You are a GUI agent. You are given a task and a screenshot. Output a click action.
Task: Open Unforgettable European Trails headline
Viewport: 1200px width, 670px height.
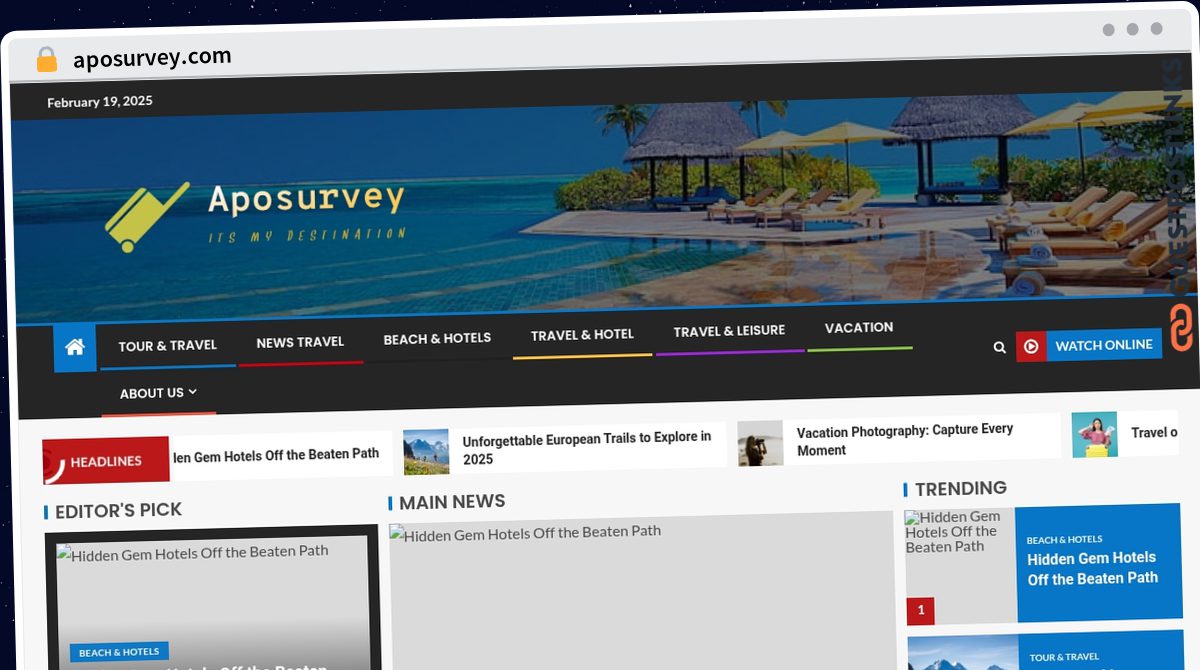(x=587, y=448)
